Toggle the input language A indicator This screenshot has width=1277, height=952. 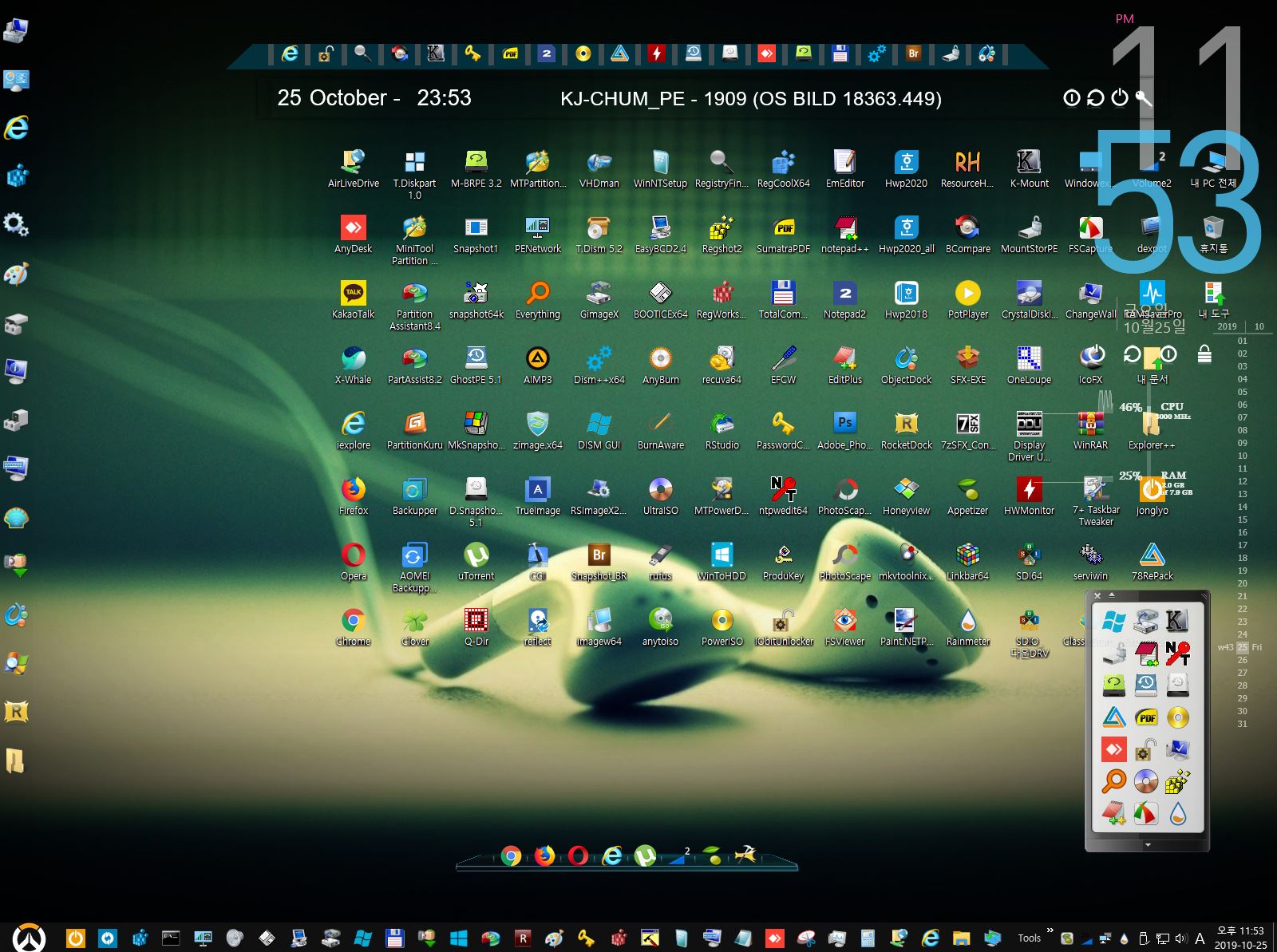(1199, 938)
